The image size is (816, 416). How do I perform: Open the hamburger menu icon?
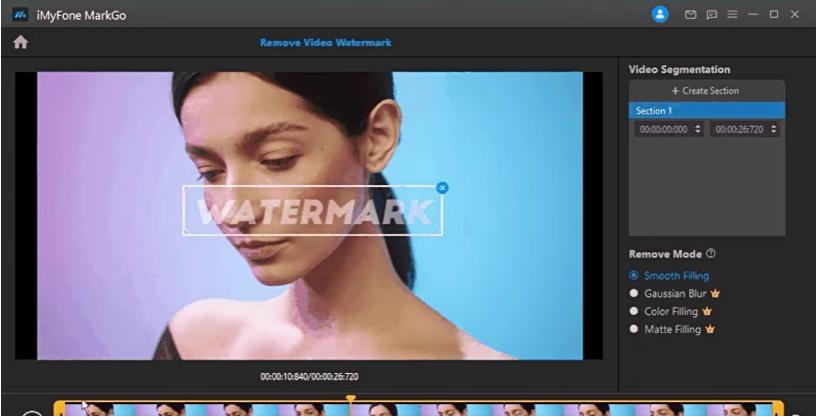[732, 15]
